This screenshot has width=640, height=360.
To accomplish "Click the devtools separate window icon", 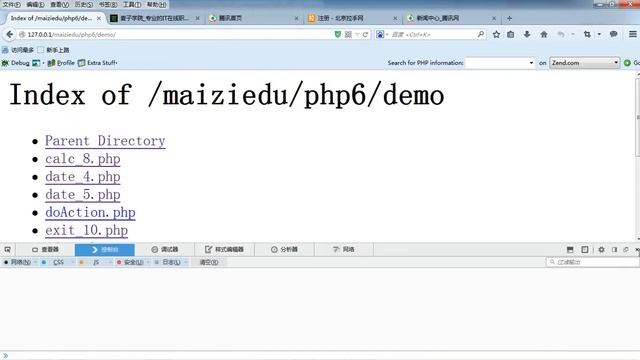I will (626, 249).
